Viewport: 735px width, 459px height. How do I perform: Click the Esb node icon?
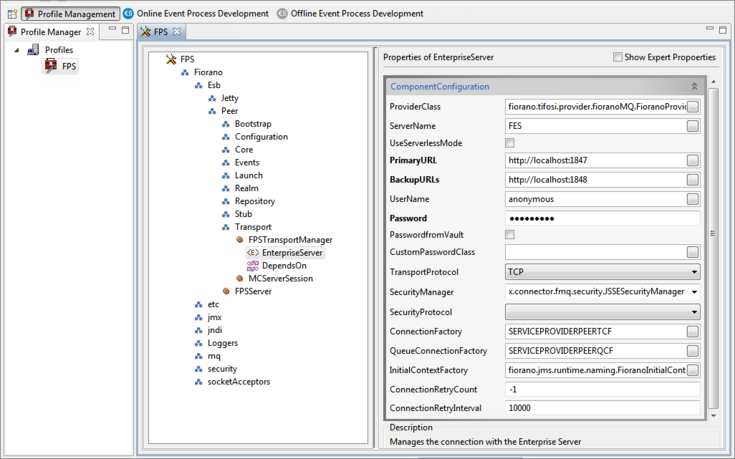point(199,85)
